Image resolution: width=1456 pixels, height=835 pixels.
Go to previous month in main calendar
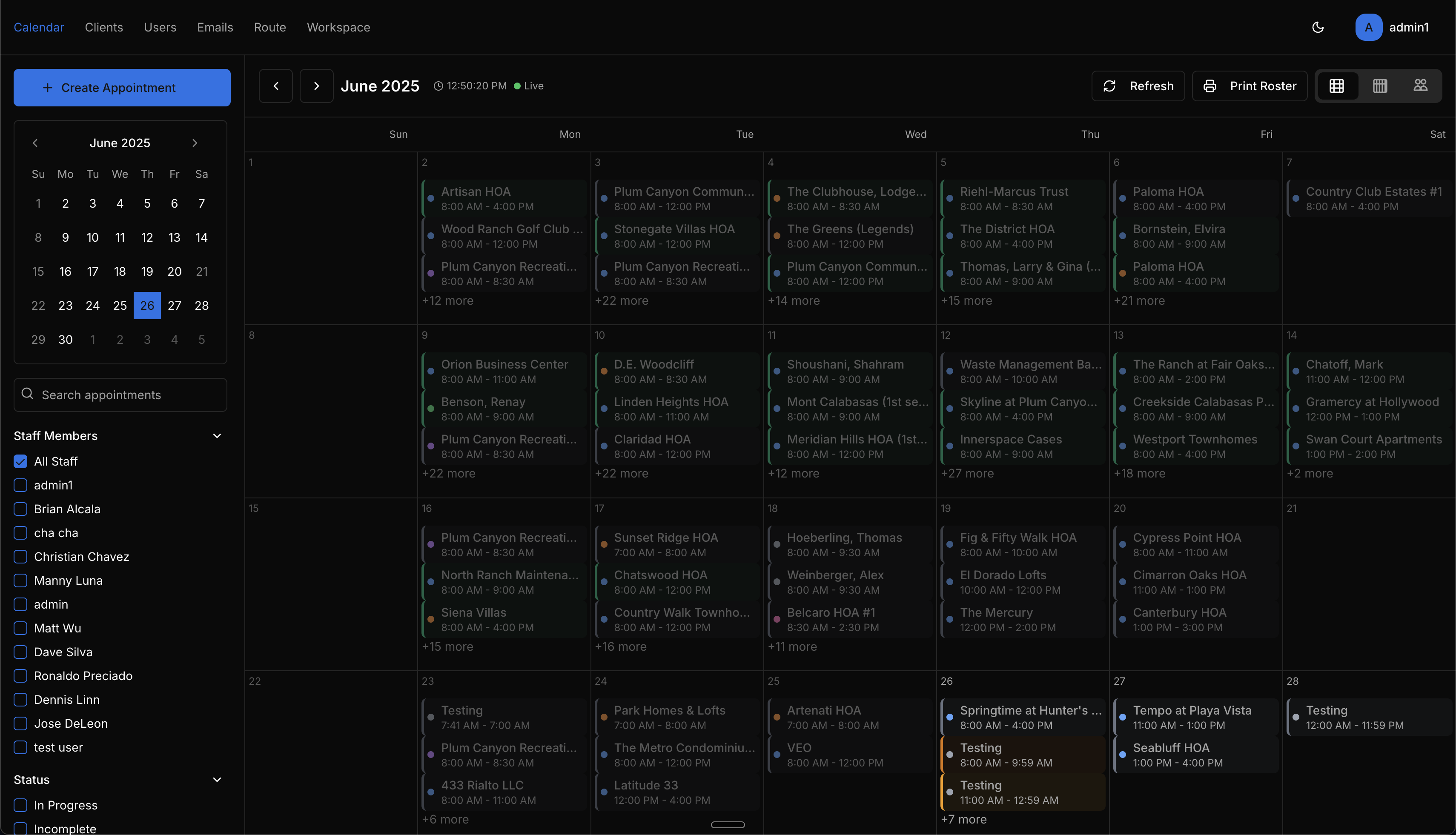click(x=276, y=86)
